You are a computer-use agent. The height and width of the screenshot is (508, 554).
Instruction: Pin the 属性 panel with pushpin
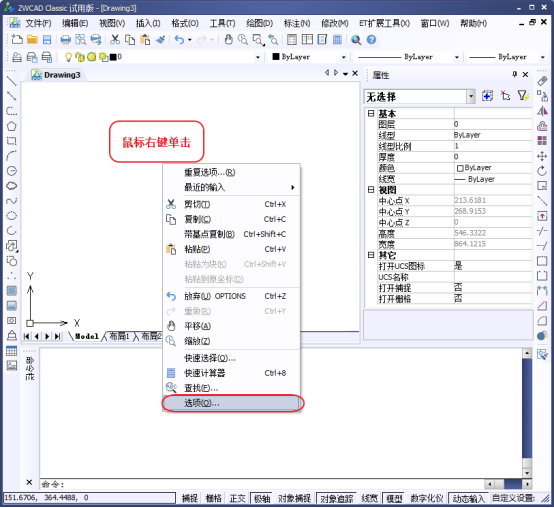(514, 74)
